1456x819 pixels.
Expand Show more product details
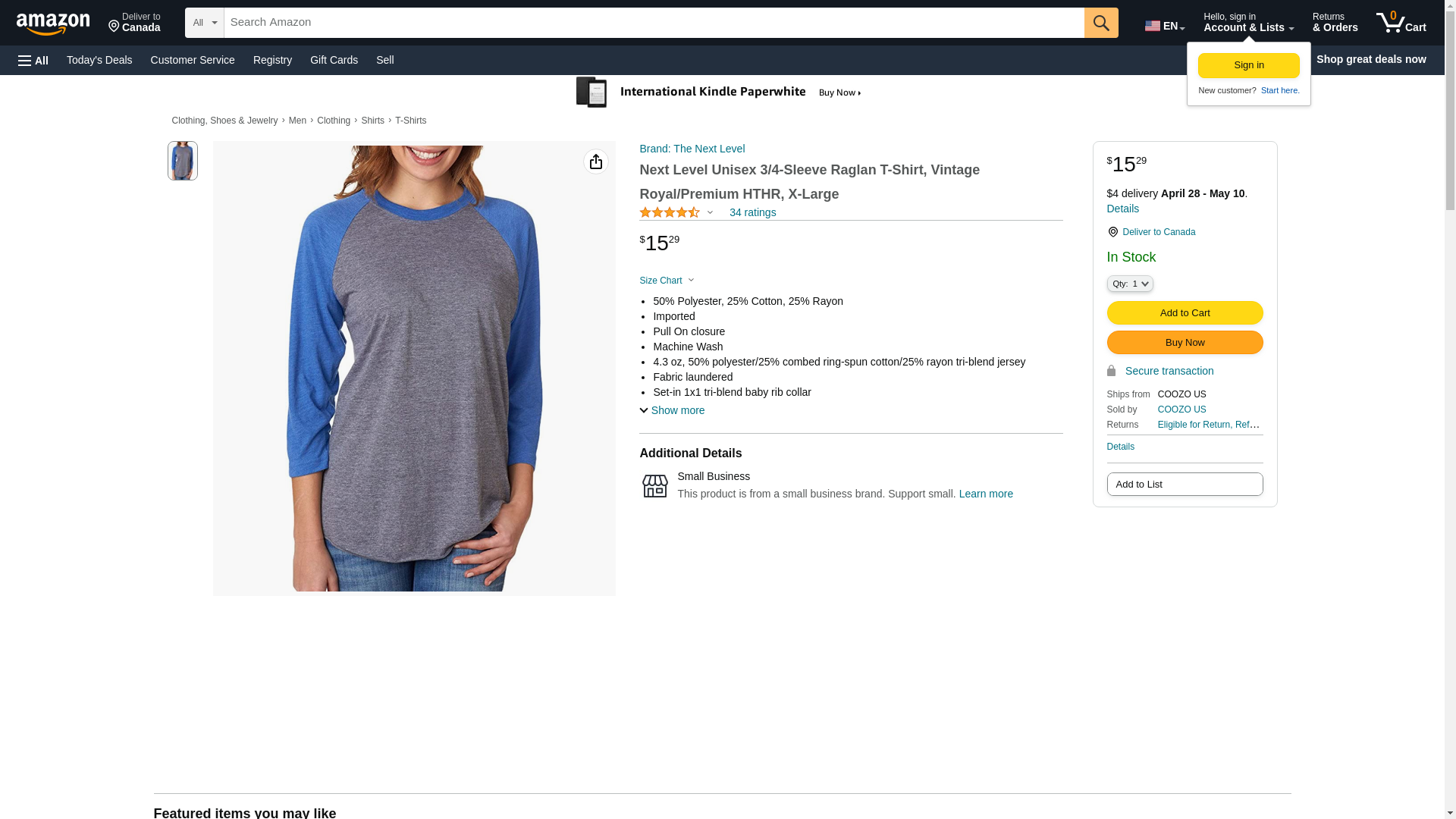point(672,410)
